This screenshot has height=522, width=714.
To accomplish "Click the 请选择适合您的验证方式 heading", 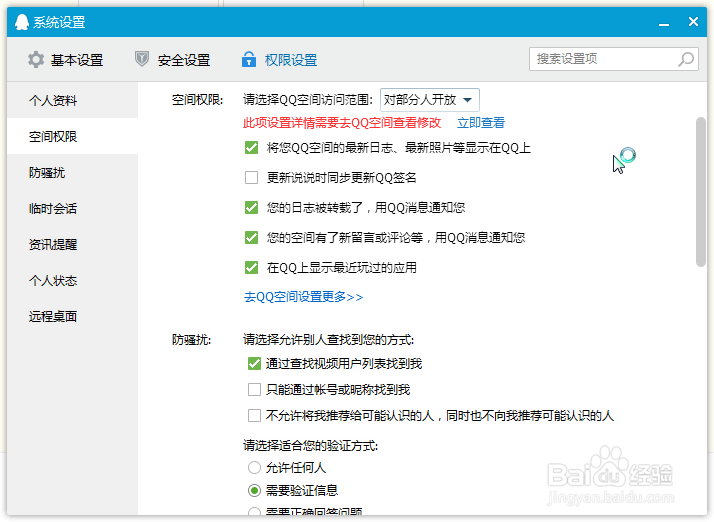I will click(x=311, y=445).
